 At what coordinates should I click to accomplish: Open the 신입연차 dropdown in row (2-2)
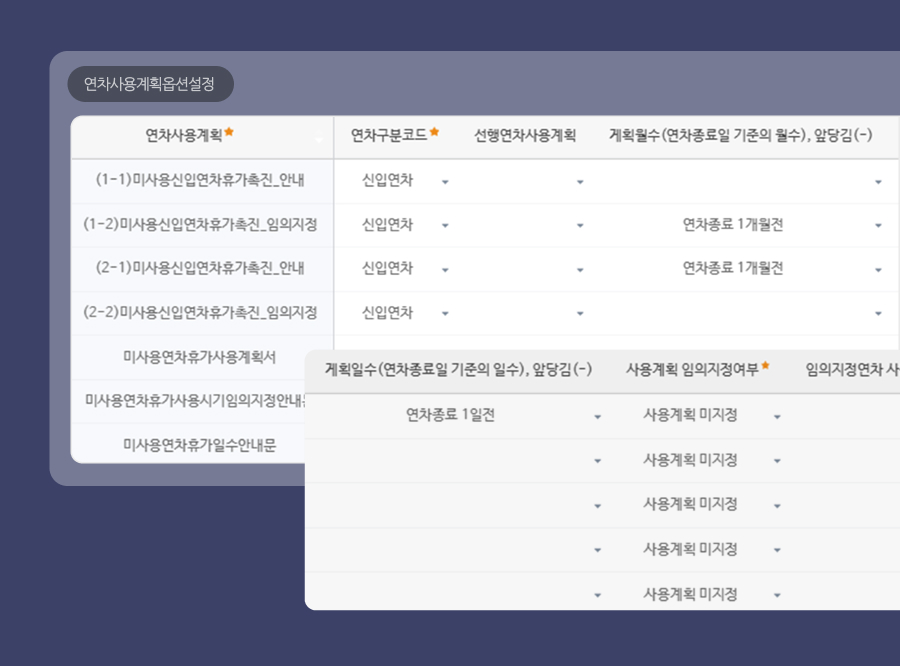point(444,312)
